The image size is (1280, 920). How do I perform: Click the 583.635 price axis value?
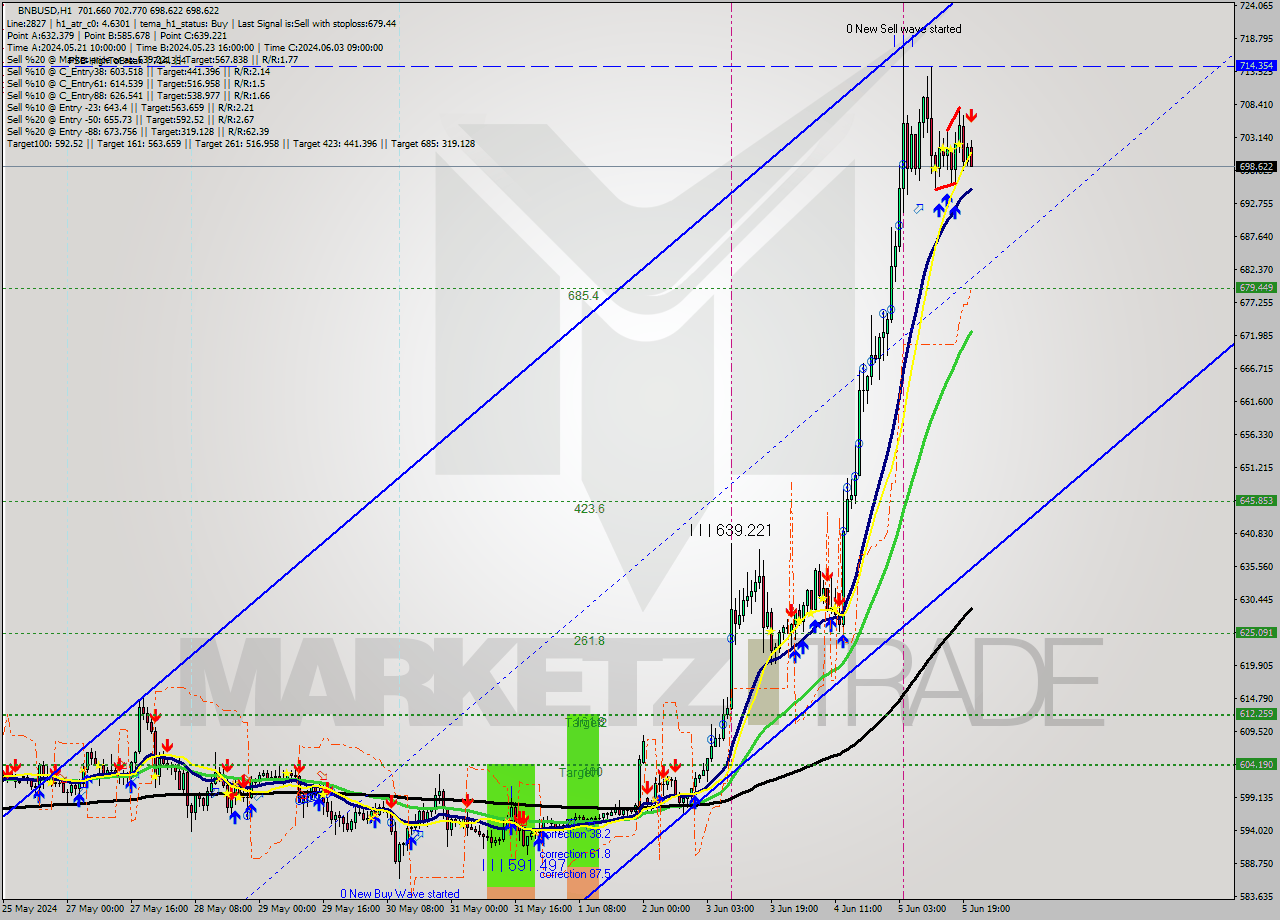[x=1256, y=896]
